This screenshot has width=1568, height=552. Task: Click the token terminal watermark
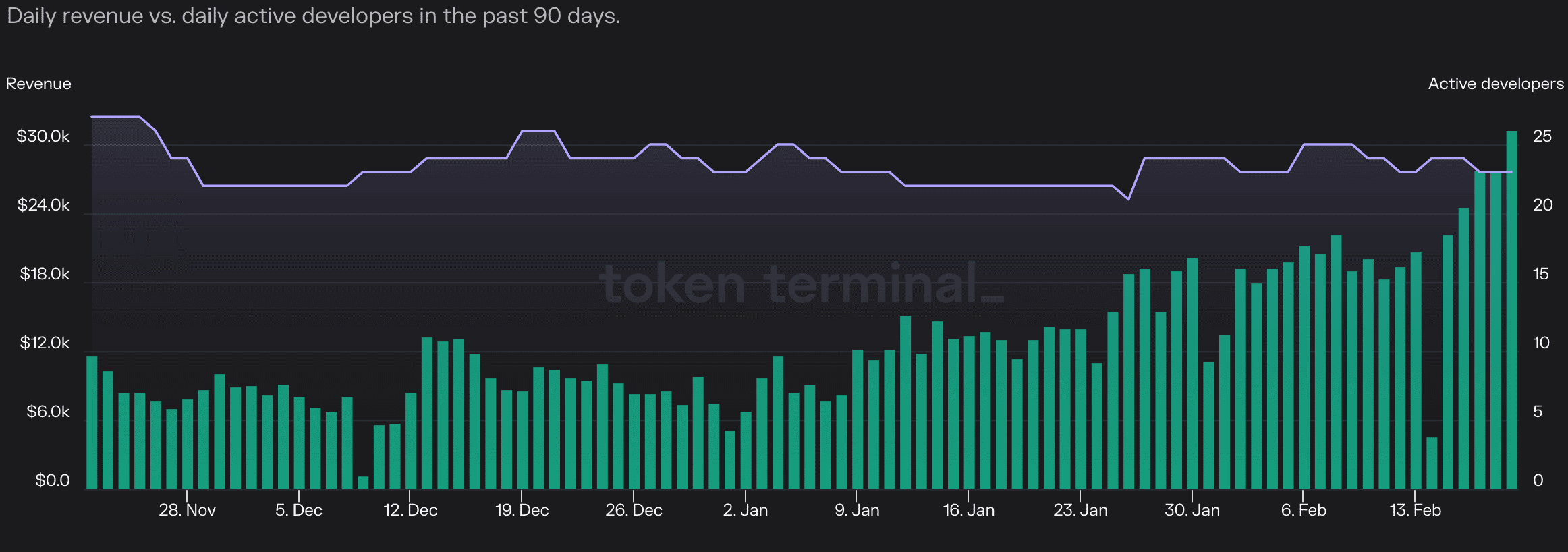pyautogui.click(x=801, y=283)
